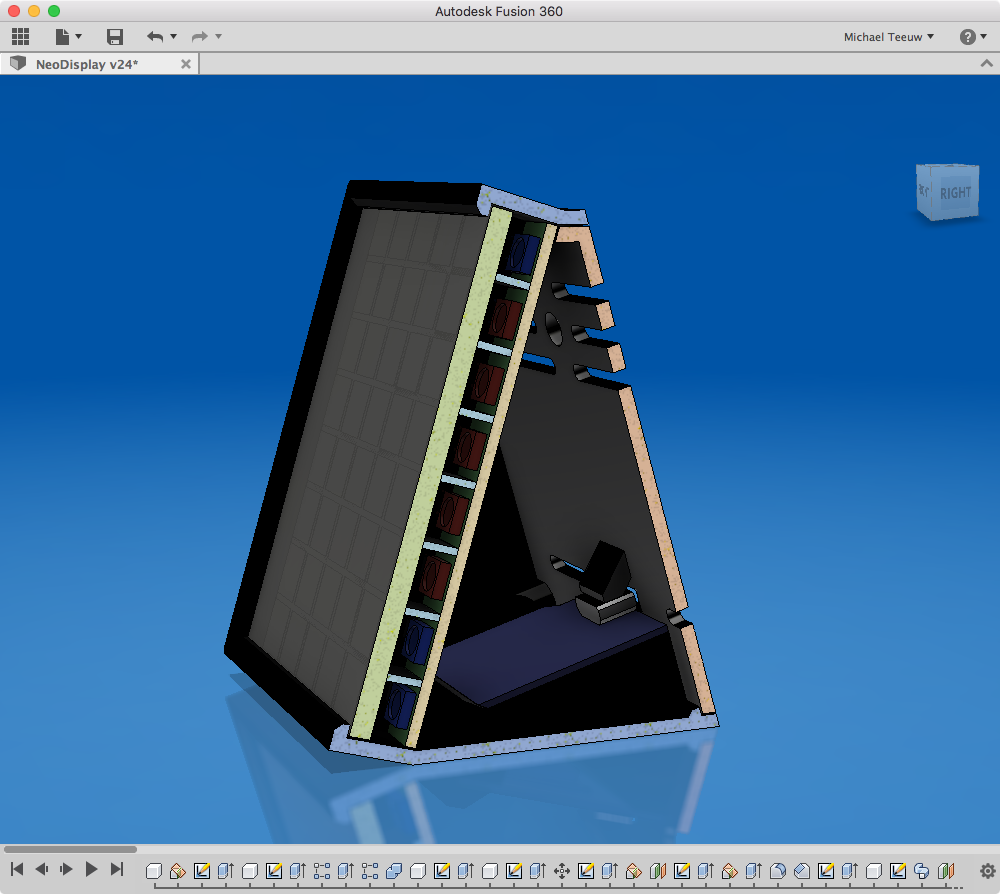Click the Redo arrow icon
The image size is (1000, 894).
pyautogui.click(x=199, y=37)
